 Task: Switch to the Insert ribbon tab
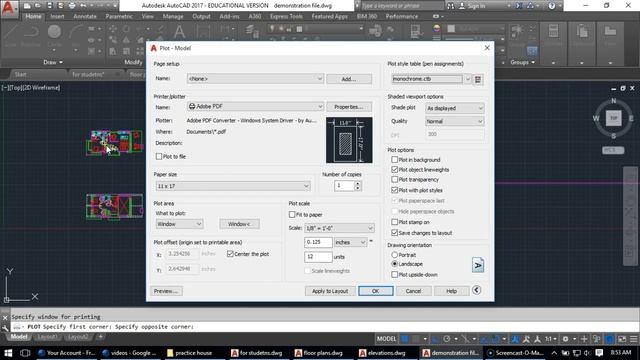(57, 16)
